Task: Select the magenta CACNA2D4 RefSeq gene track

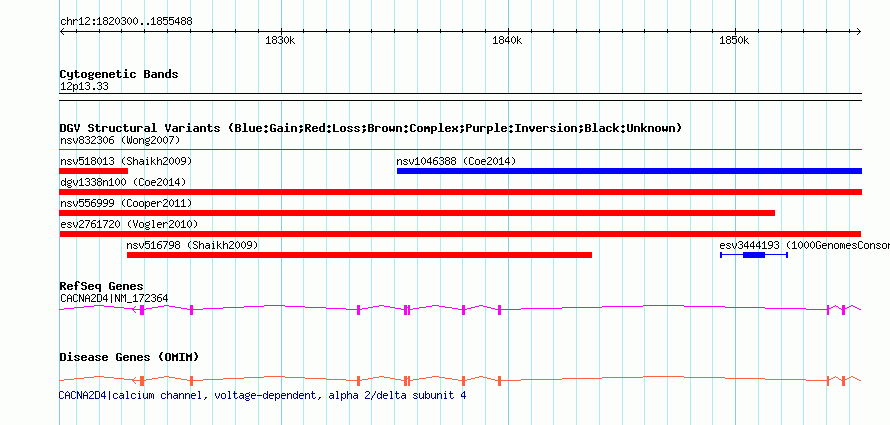Action: pyautogui.click(x=460, y=309)
